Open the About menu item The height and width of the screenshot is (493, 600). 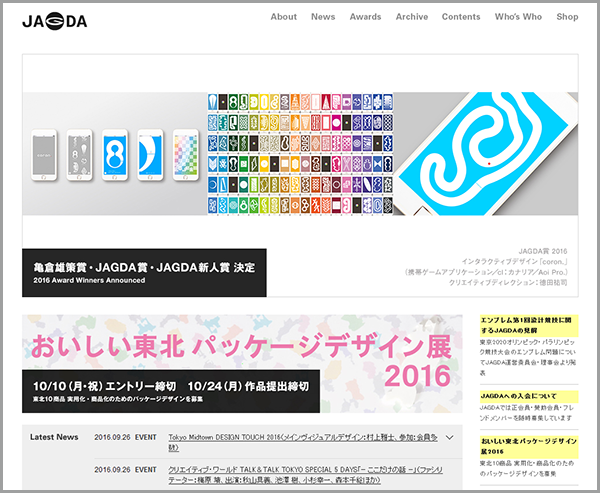tap(284, 17)
